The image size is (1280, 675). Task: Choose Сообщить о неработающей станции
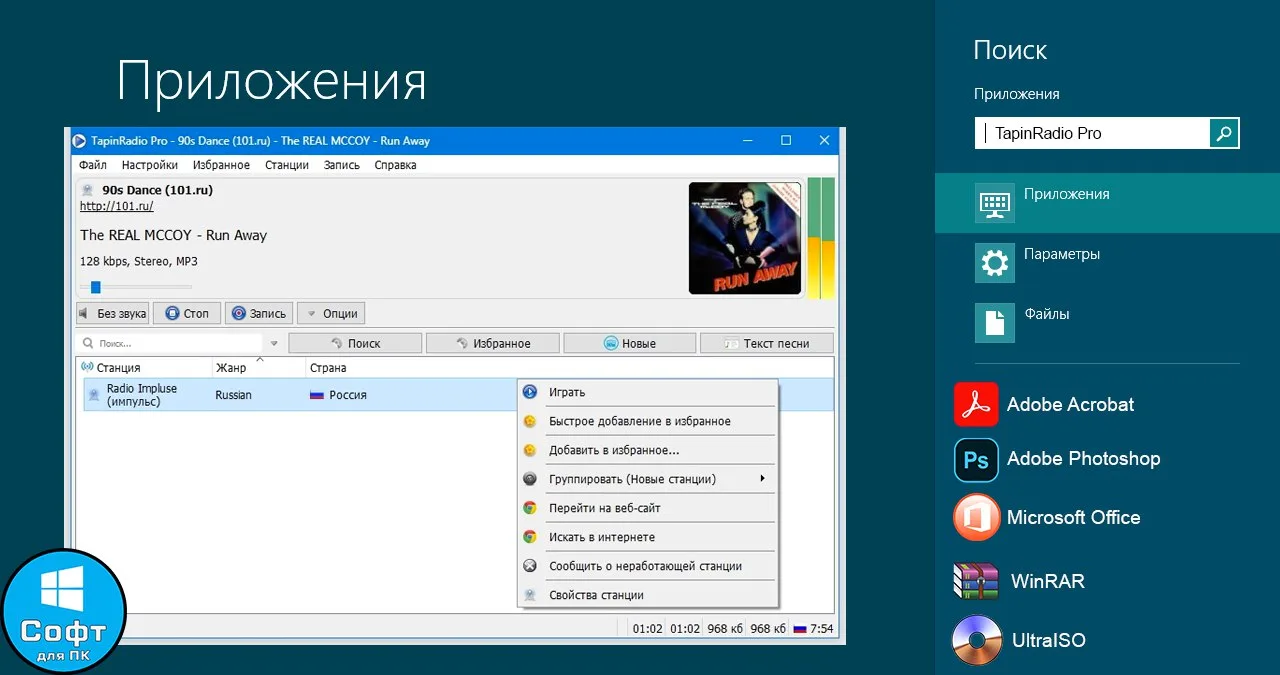coord(648,566)
